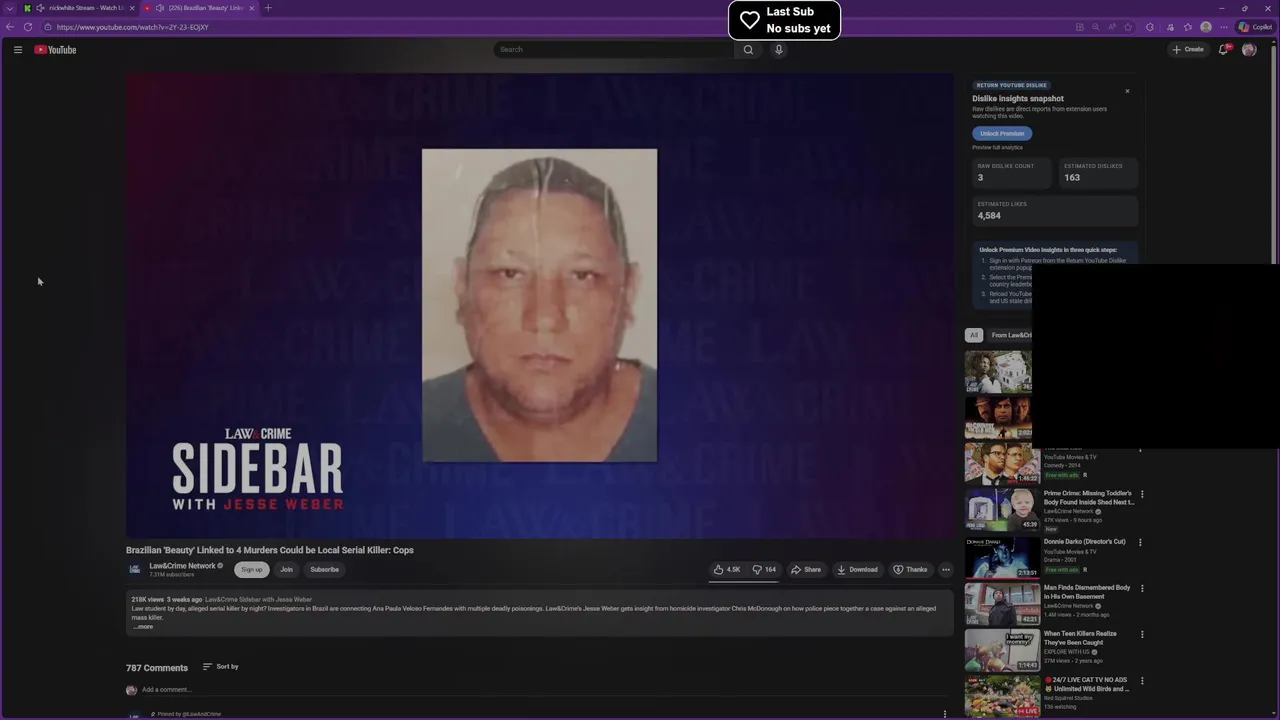Focus the YouTube search field

(x=613, y=49)
